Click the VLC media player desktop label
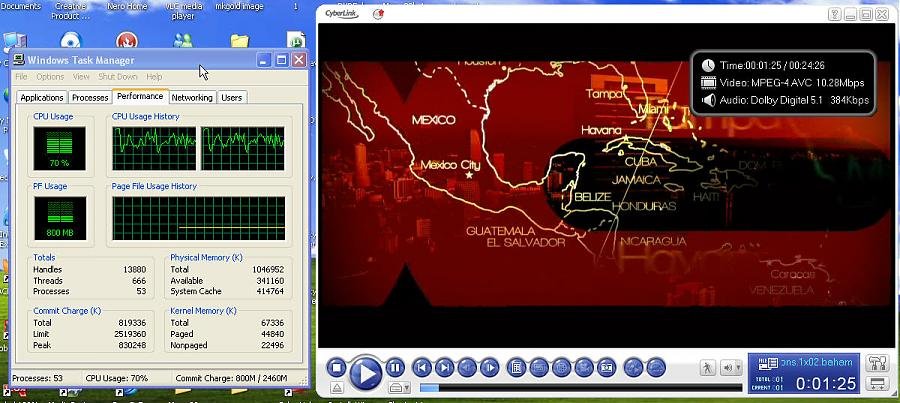 point(183,11)
